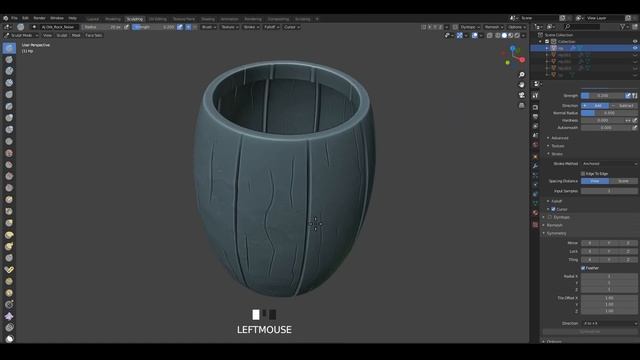This screenshot has height=360, width=640.
Task: Toggle Mirror X symmetry button
Action: tap(590, 243)
